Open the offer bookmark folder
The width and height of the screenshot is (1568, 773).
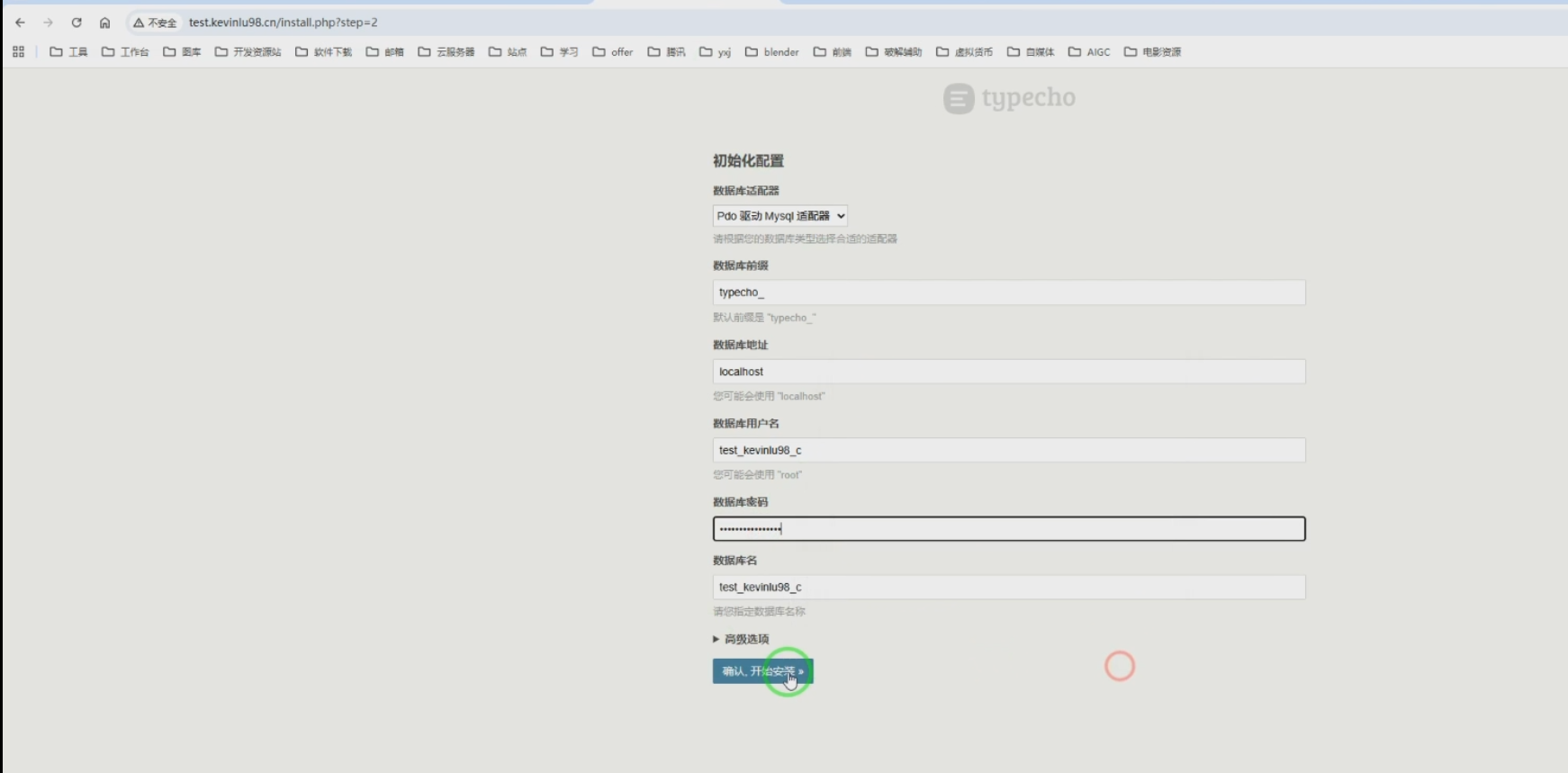pyautogui.click(x=612, y=52)
